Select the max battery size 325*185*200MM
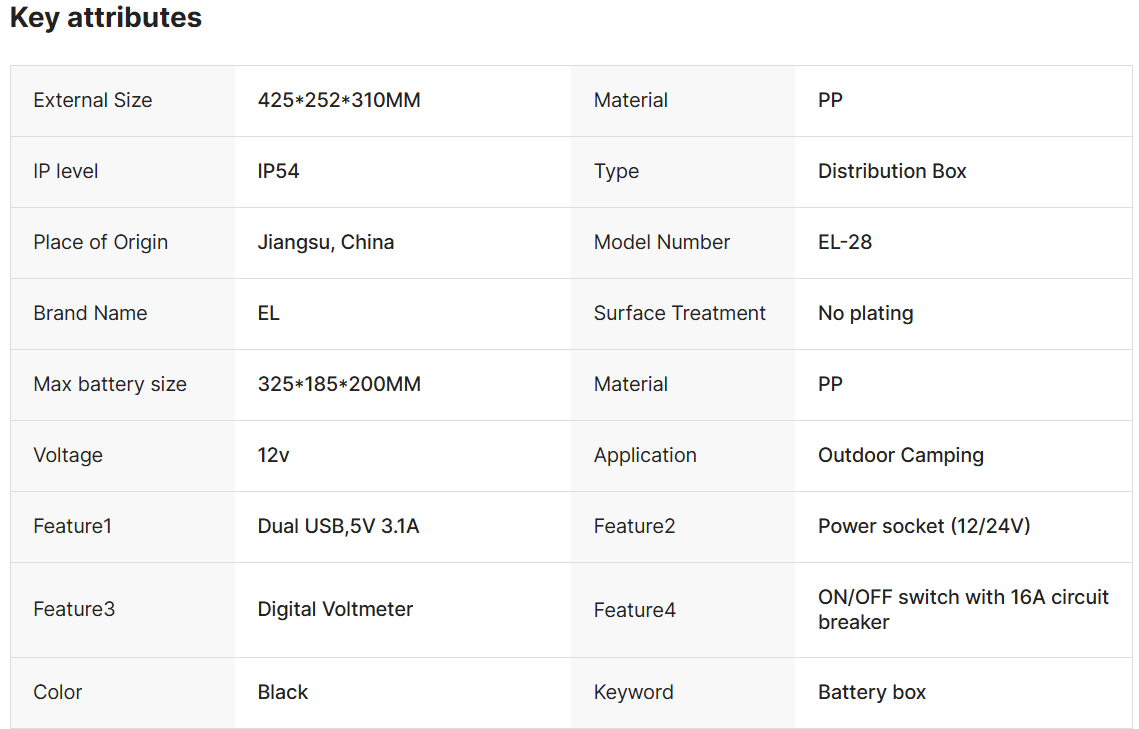Screen dimensions: 1139x729 [339, 384]
